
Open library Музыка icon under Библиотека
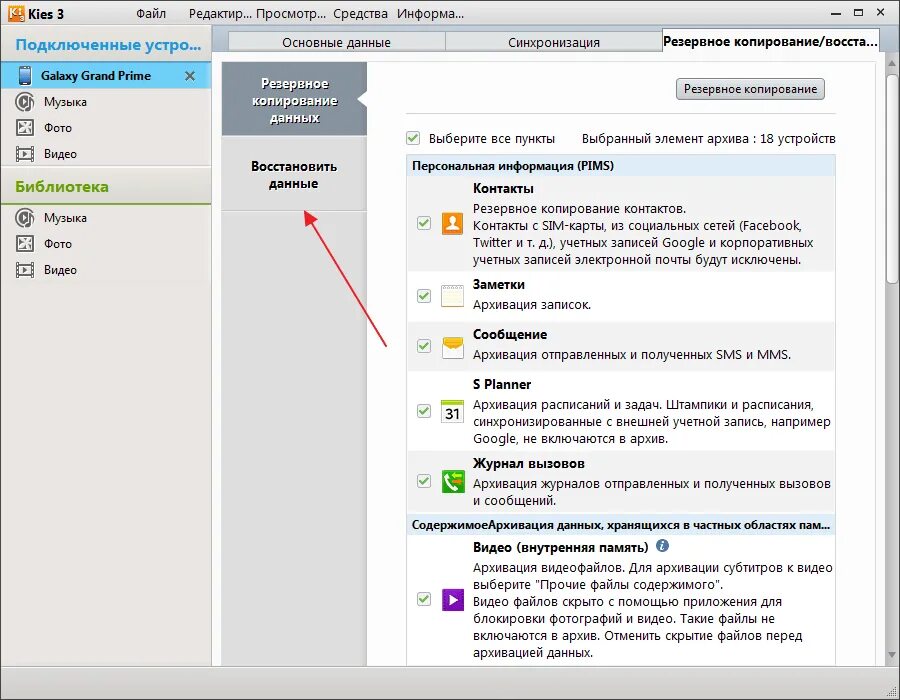(25, 218)
